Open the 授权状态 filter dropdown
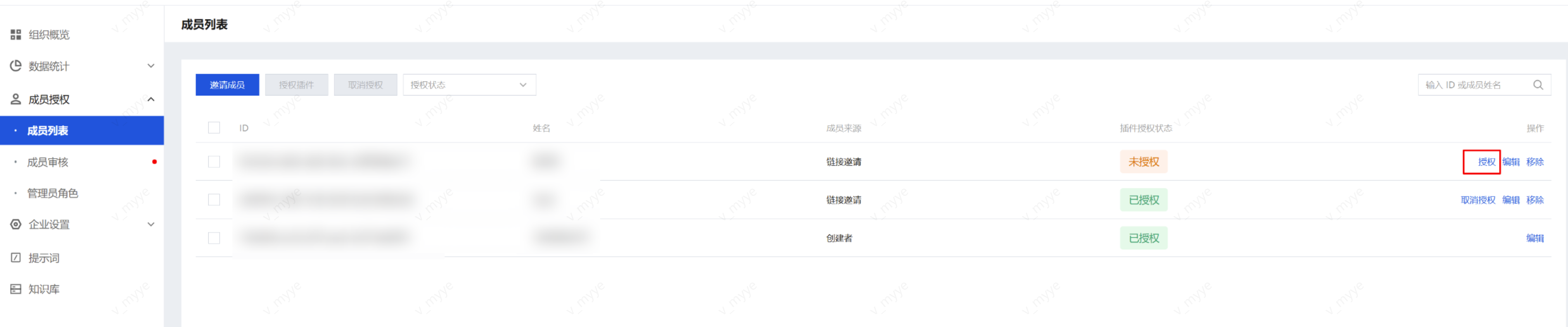This screenshot has width=1568, height=327. click(469, 85)
